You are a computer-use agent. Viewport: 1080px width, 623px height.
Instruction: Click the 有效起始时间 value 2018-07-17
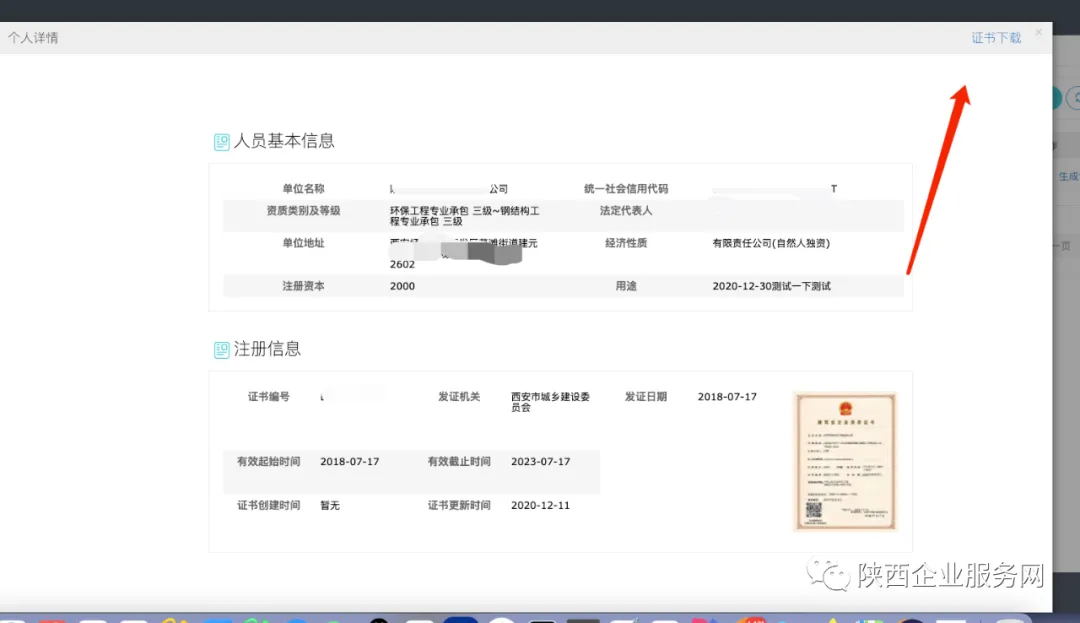(350, 461)
